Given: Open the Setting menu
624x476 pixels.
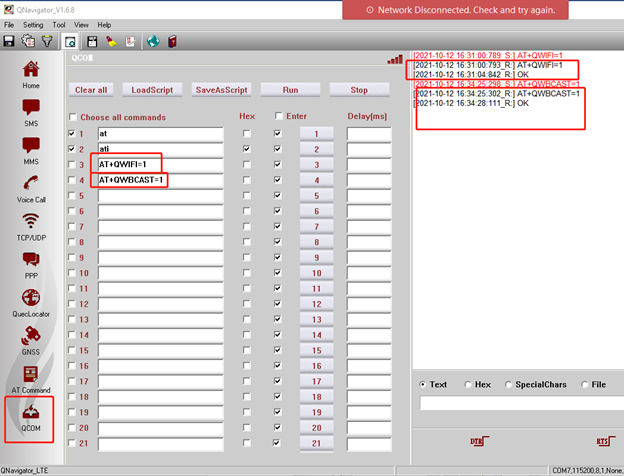Looking at the screenshot, I should click(33, 24).
